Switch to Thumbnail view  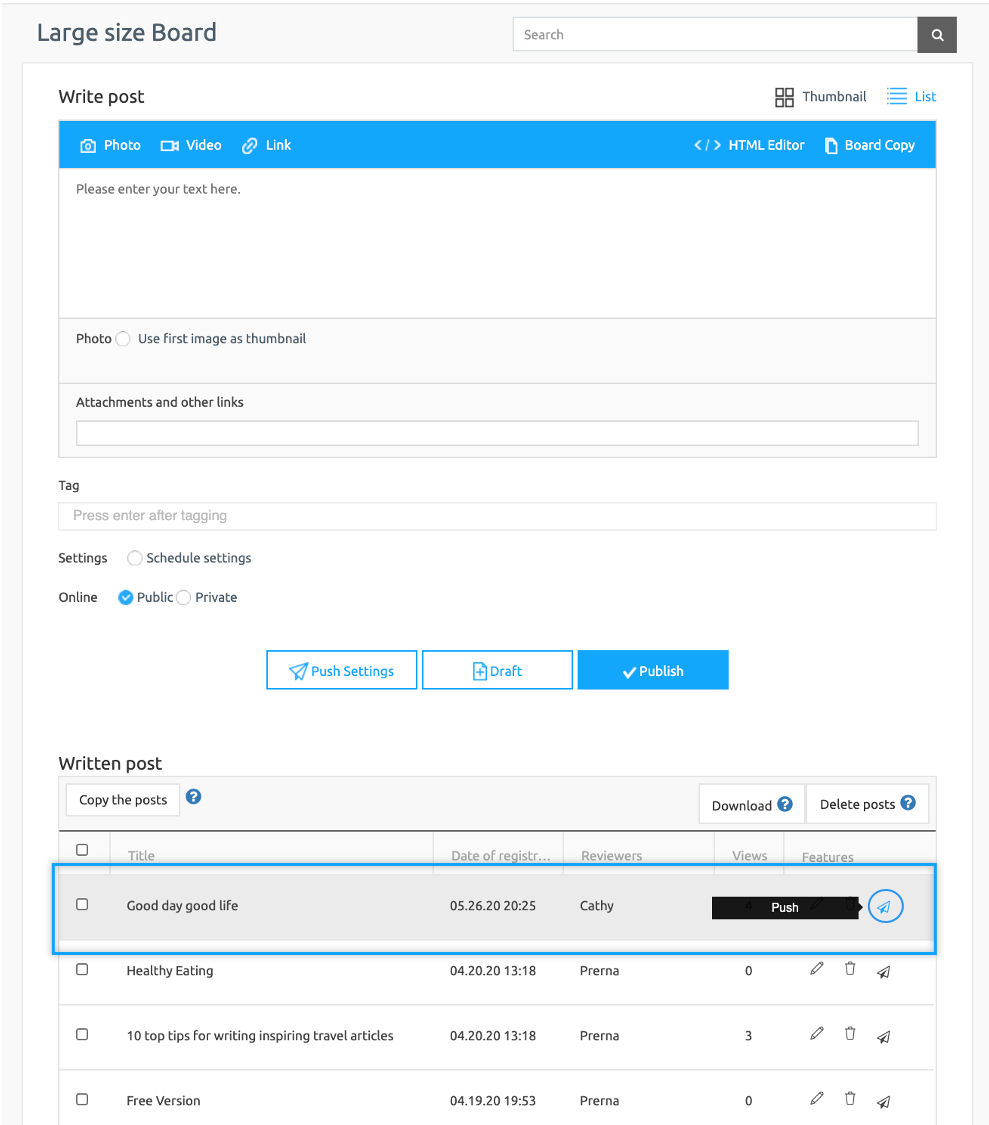pos(820,97)
